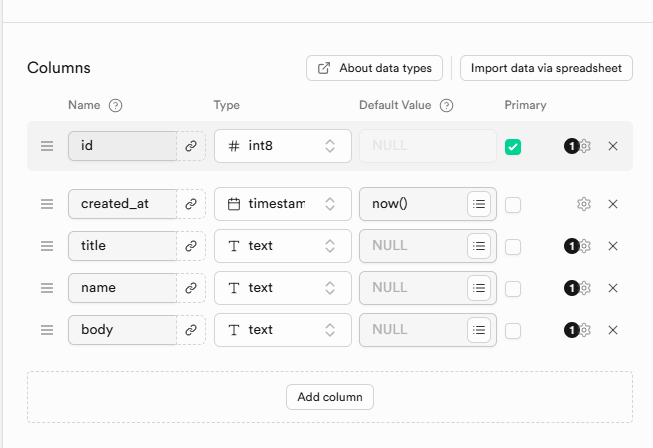The height and width of the screenshot is (448, 653).
Task: Uncheck the Primary checkbox for id
Action: 513,147
